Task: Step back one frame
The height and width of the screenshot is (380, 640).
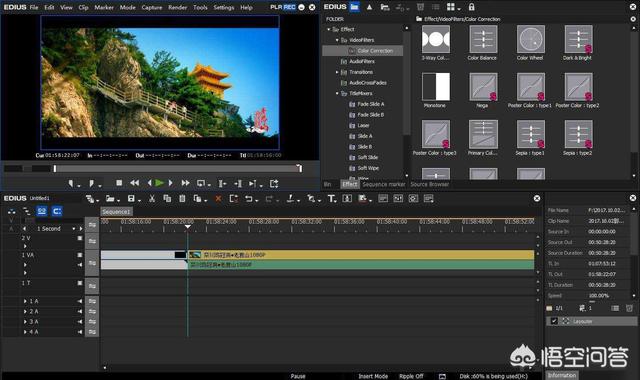Action: [x=149, y=183]
